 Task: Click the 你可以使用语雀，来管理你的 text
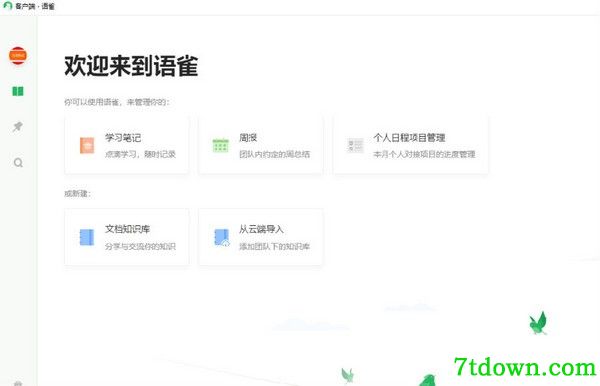tap(116, 102)
